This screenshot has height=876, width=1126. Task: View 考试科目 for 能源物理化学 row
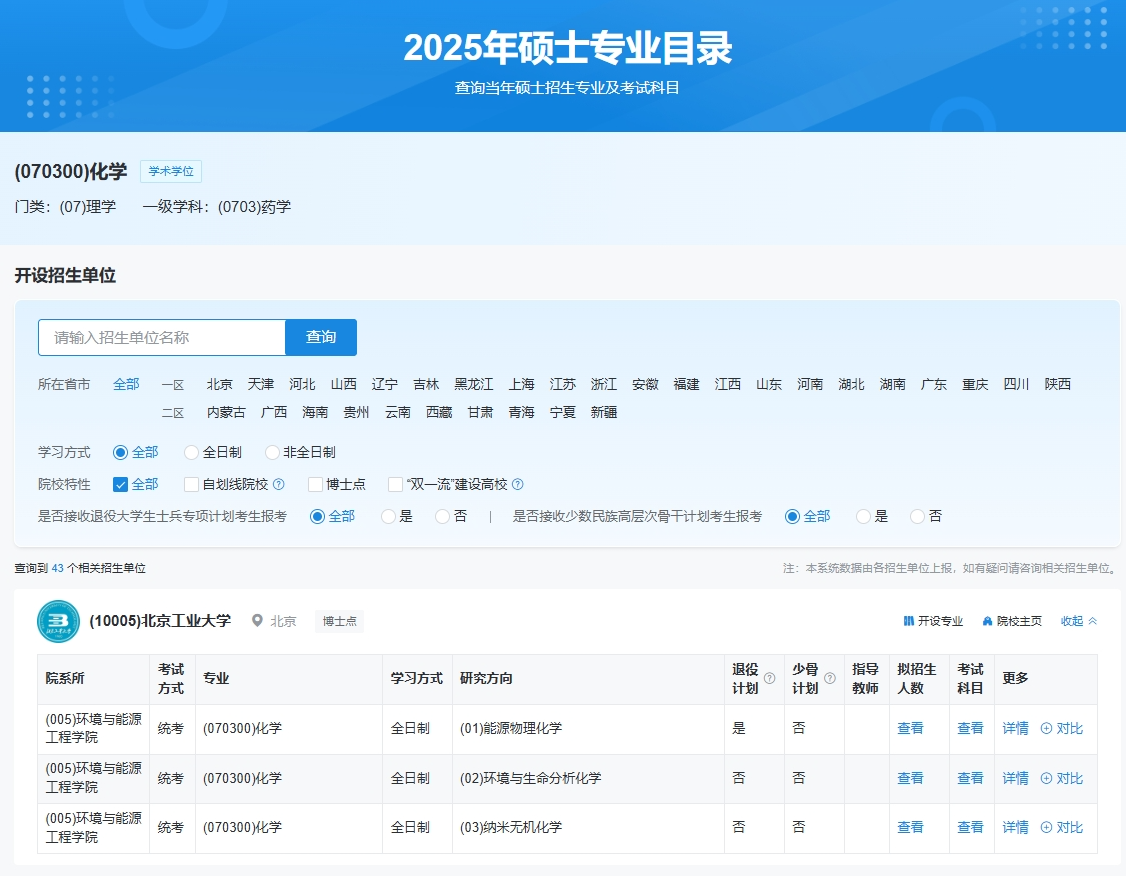[x=970, y=729]
